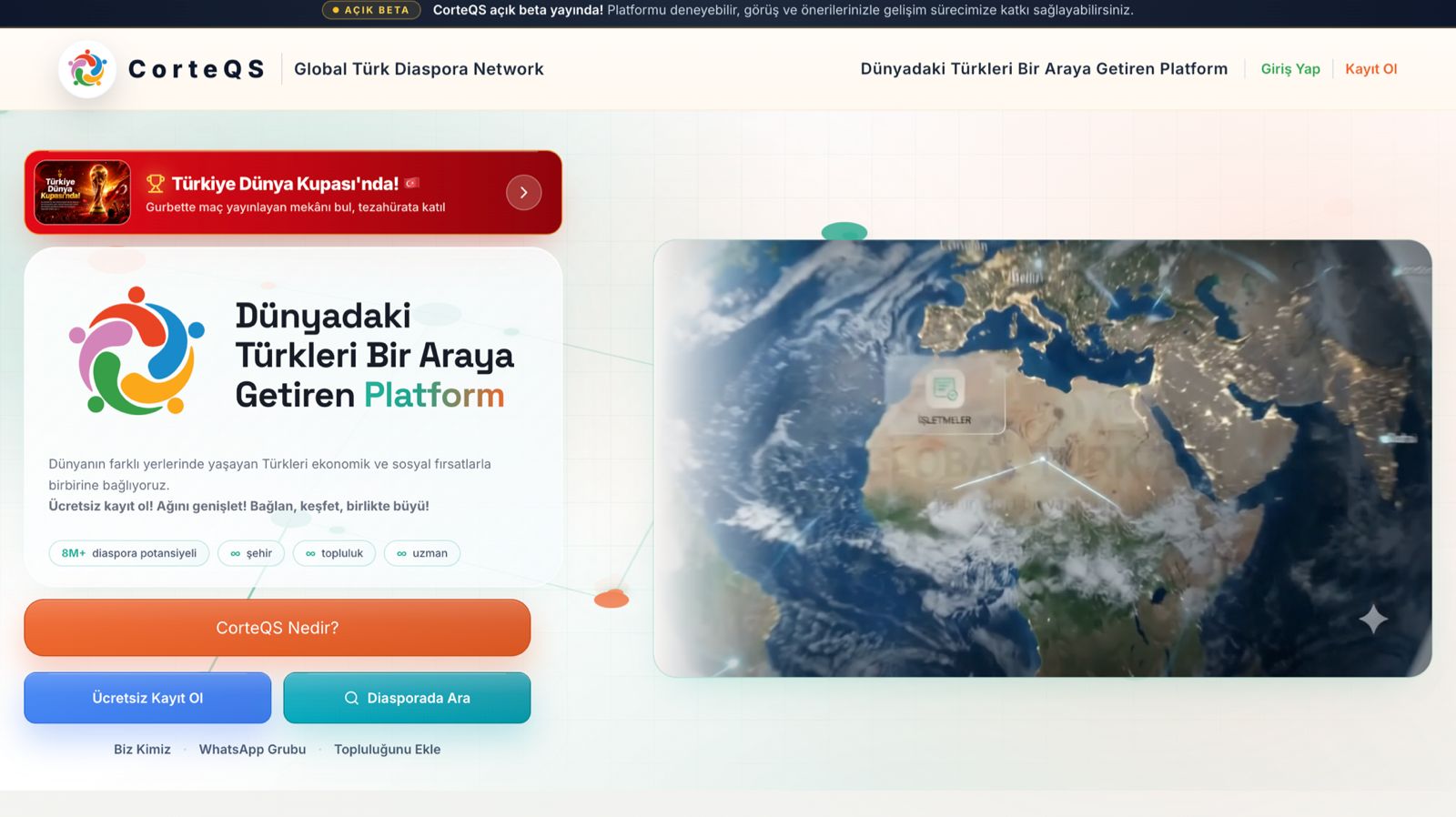1456x817 pixels.
Task: Click the CorteQS logo in header
Action: point(87,69)
